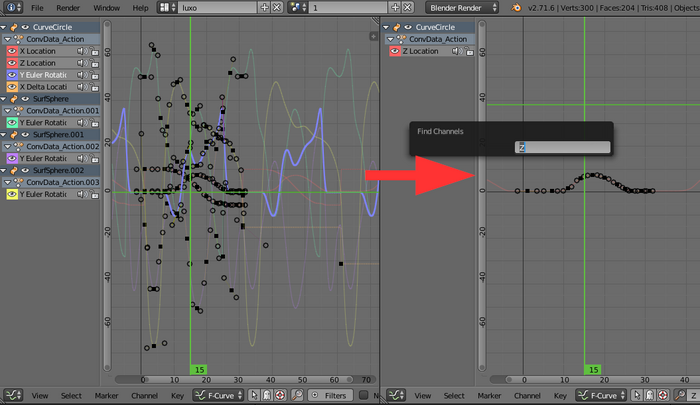
Task: Hide the X Location channel eye icon
Action: (11, 50)
